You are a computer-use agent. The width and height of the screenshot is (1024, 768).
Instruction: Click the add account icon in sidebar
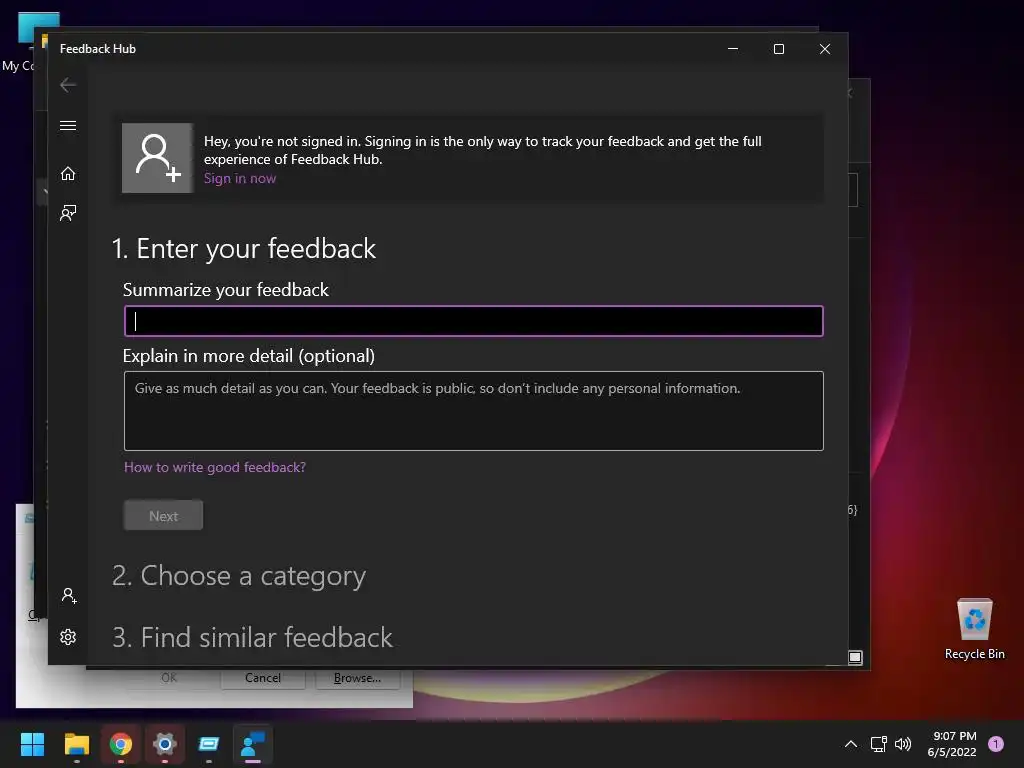click(69, 596)
